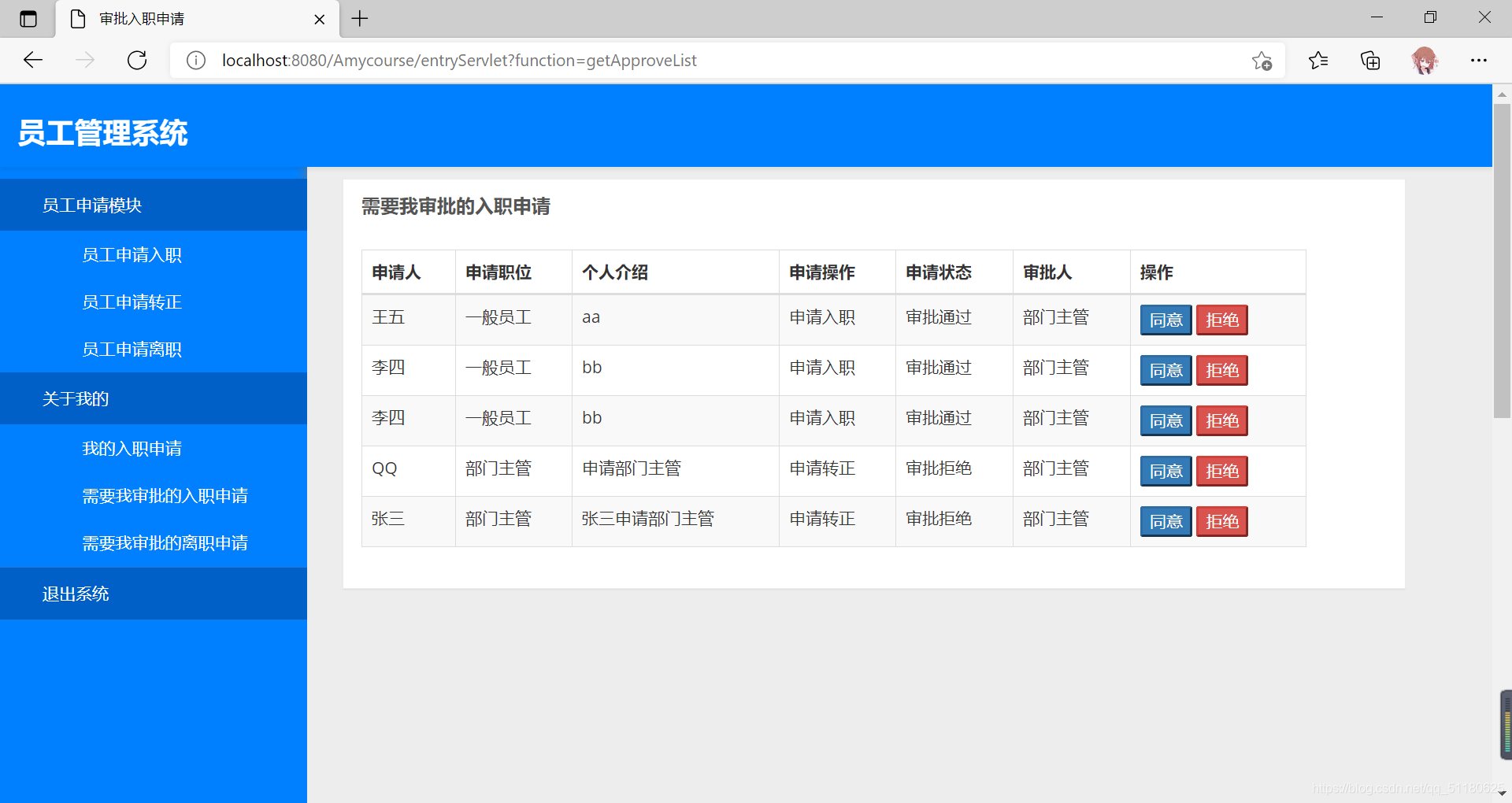Open the browser favorites list icon
This screenshot has height=803, width=1512.
click(x=1318, y=60)
